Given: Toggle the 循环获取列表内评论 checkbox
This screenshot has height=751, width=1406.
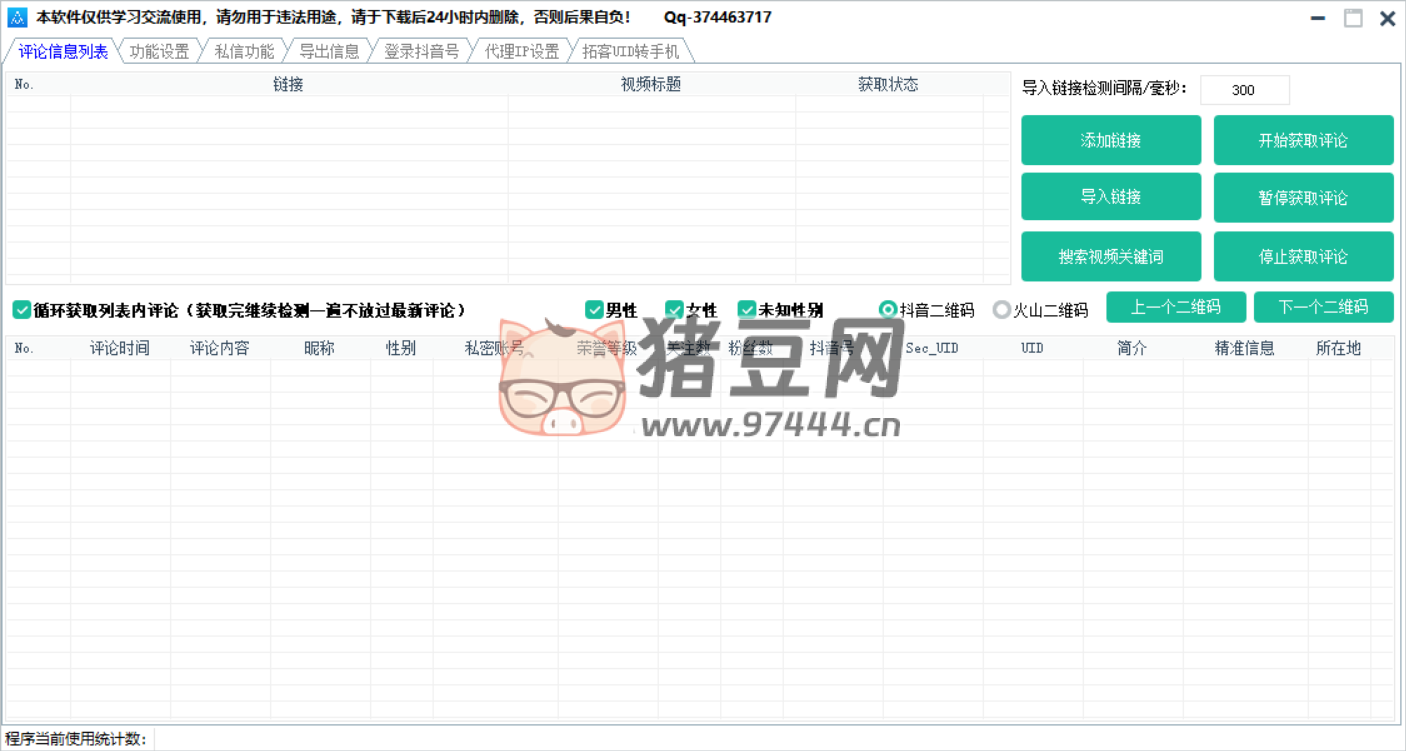Looking at the screenshot, I should point(22,310).
